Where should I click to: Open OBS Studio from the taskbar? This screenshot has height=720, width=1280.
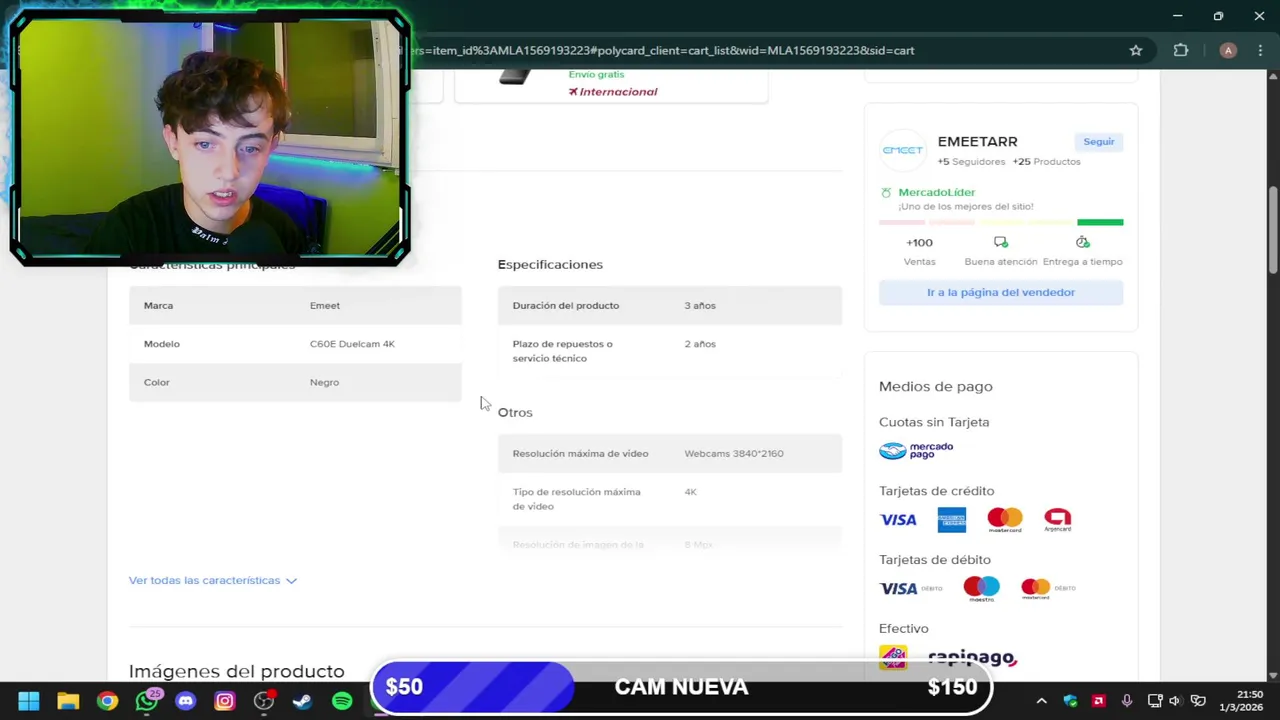[264, 701]
